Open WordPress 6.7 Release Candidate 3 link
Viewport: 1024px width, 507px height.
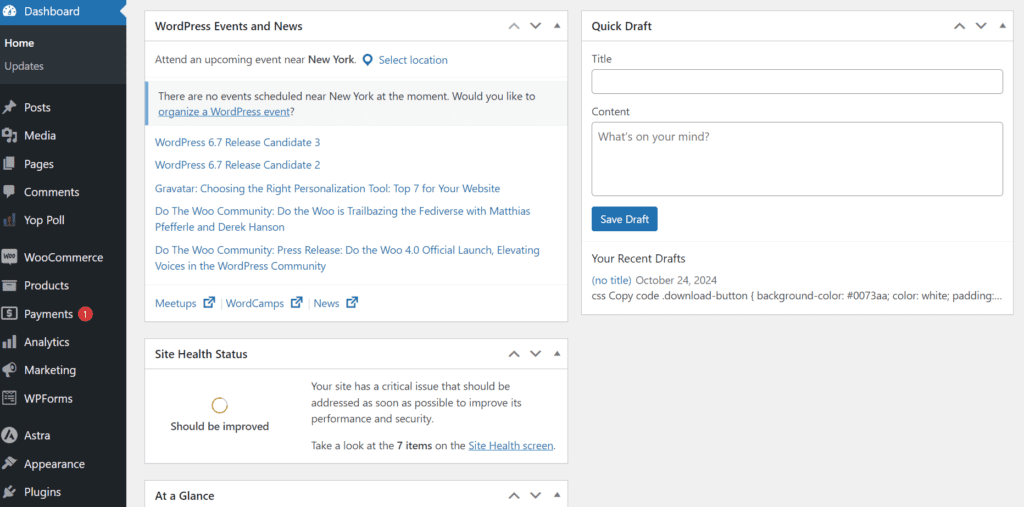click(x=237, y=142)
